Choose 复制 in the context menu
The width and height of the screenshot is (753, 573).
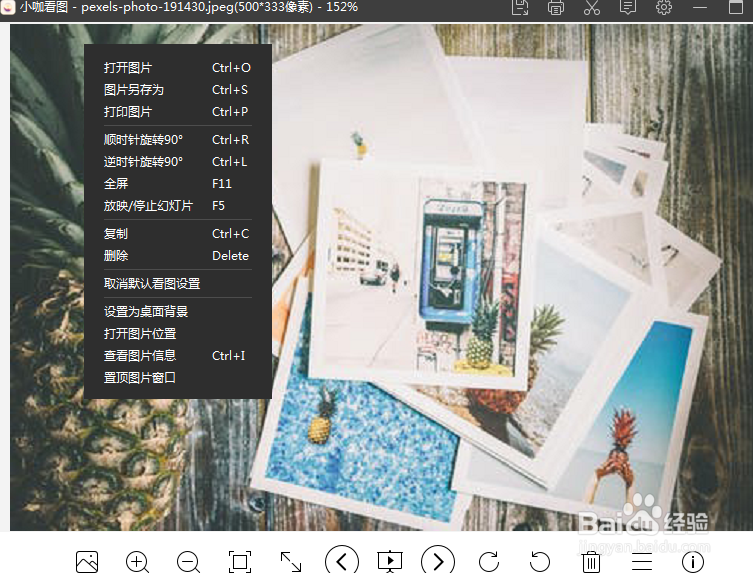[x=178, y=233]
